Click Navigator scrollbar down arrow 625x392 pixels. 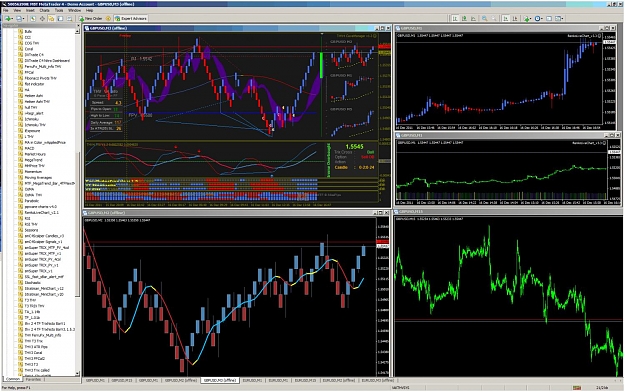tap(78, 374)
